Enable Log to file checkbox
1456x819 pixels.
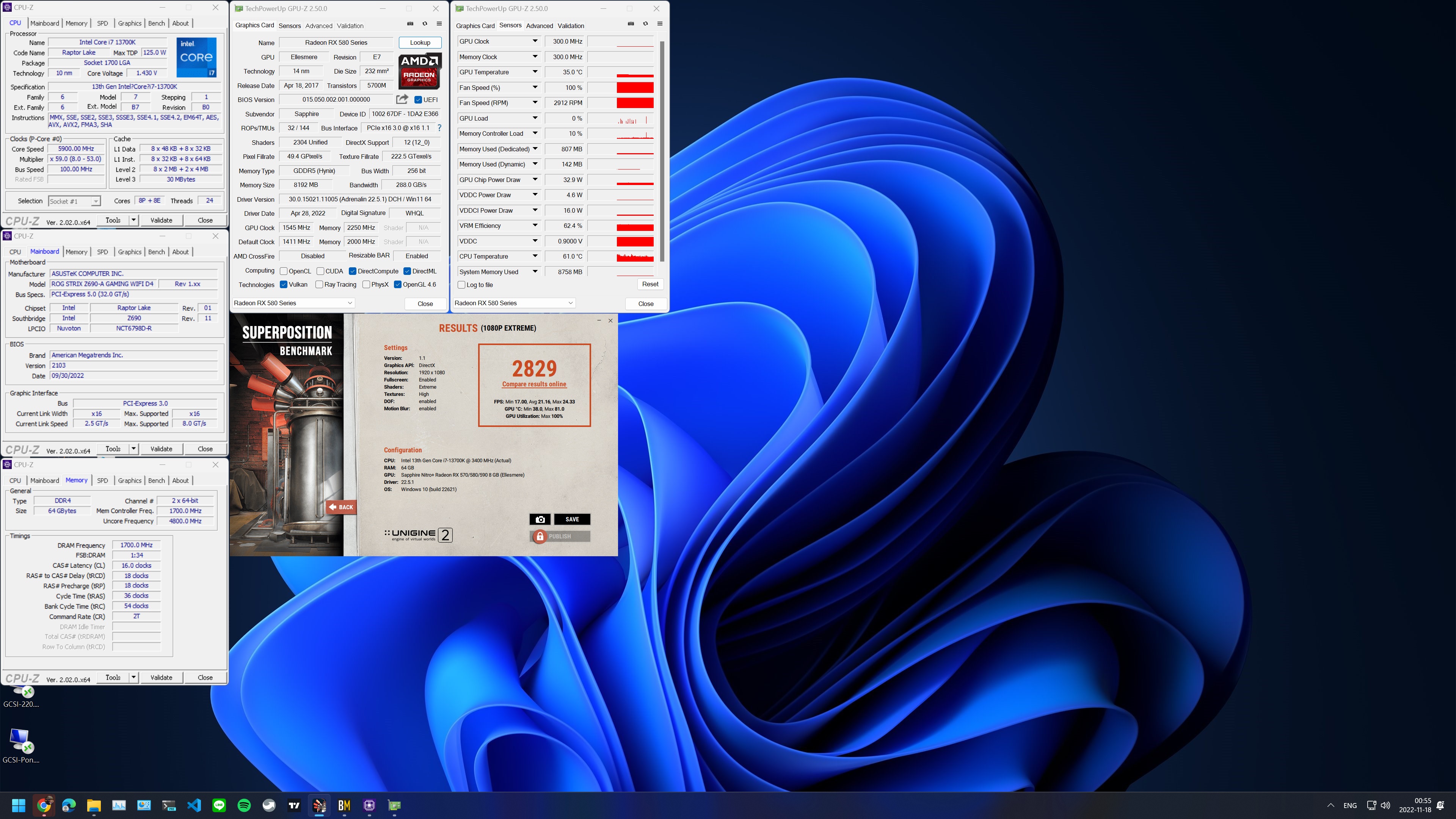[461, 285]
